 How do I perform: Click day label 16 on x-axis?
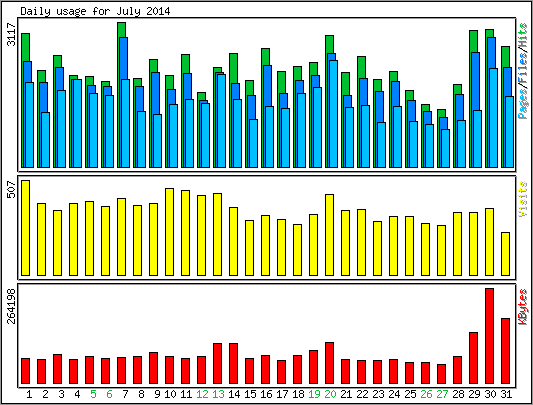point(266,394)
